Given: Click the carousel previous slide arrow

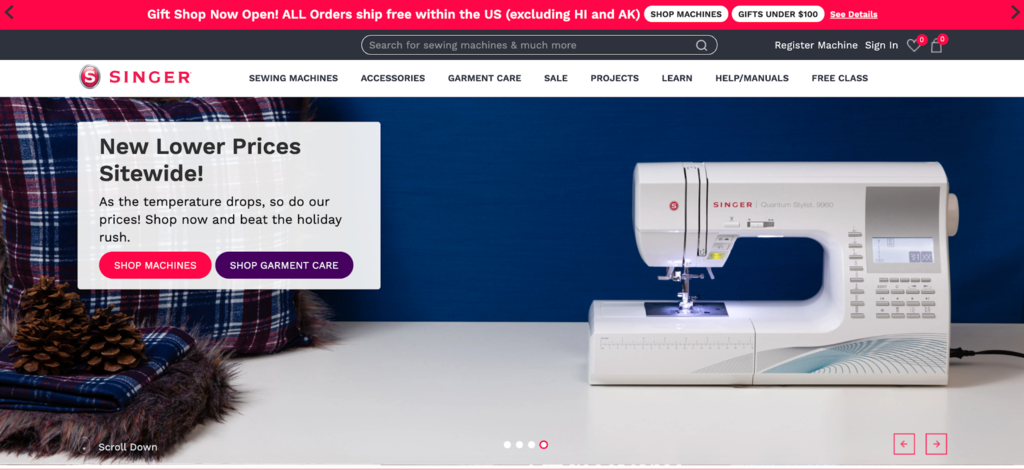Looking at the screenshot, I should (904, 444).
